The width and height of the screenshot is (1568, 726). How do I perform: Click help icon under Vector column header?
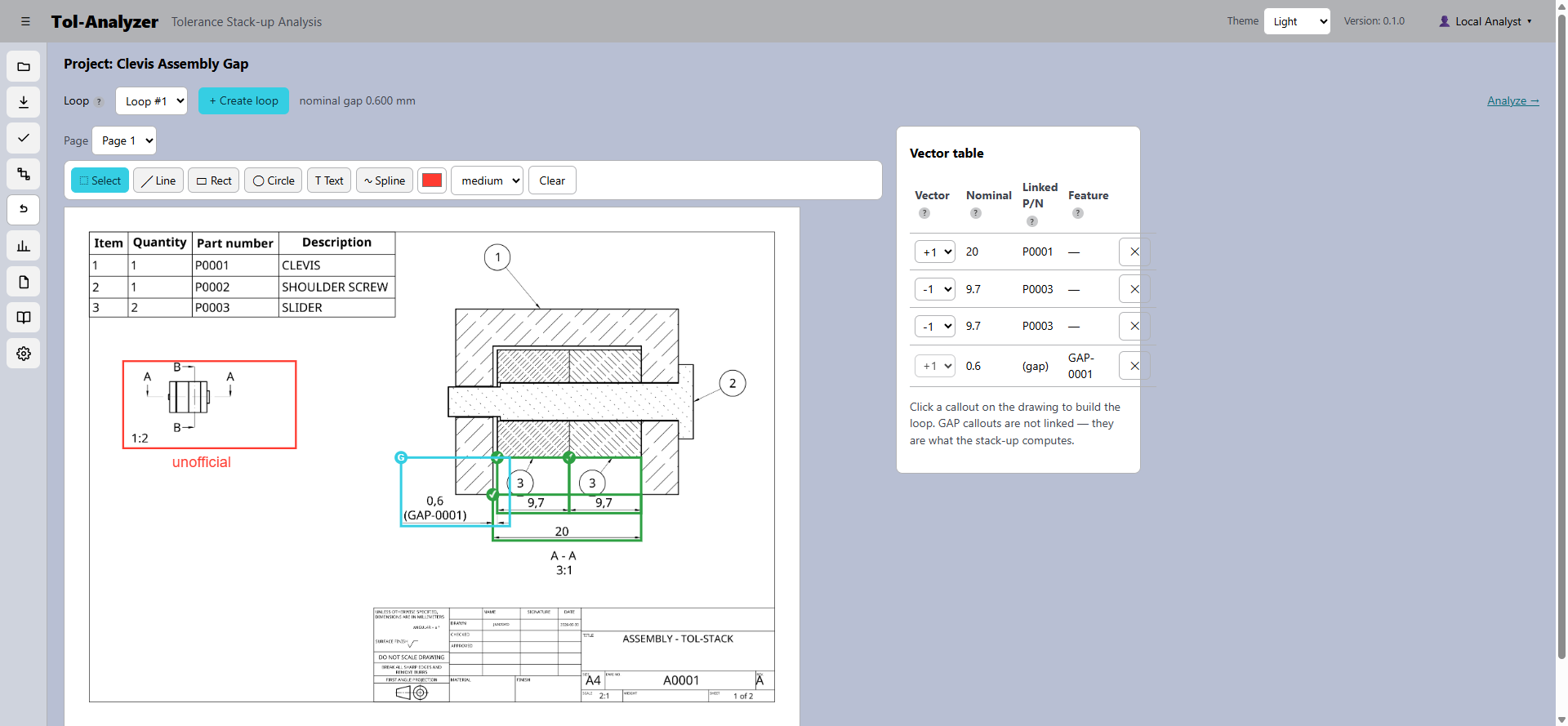[924, 213]
